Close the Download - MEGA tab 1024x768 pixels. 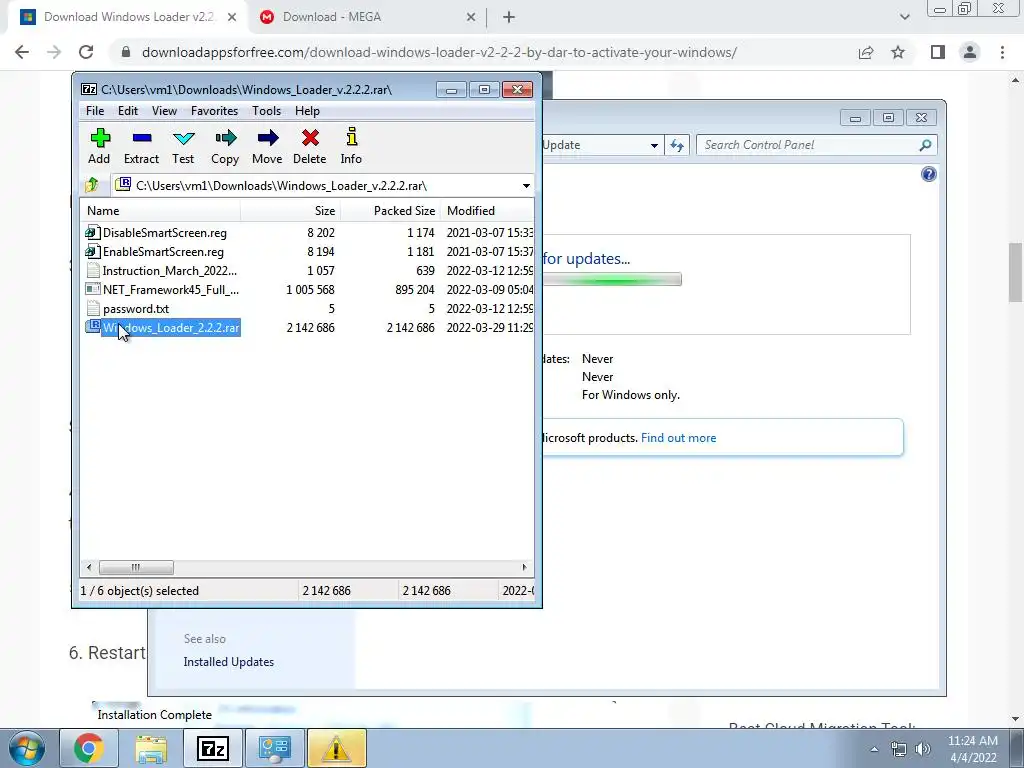point(471,18)
